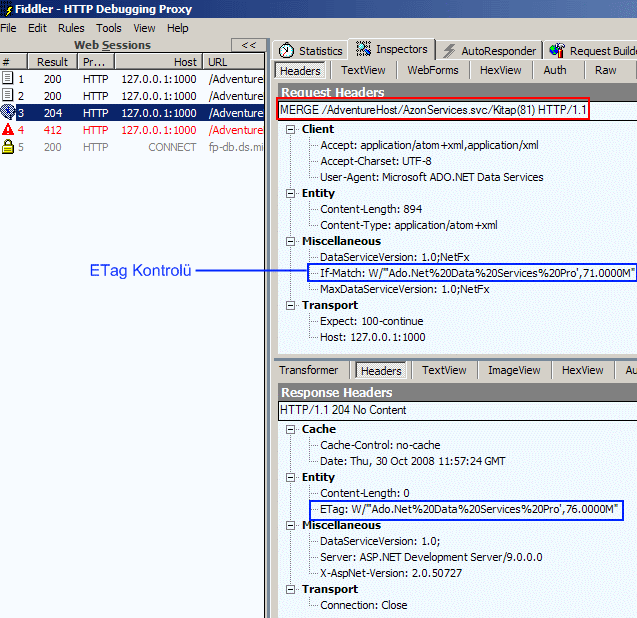Image resolution: width=637 pixels, height=618 pixels.
Task: Open the Tools menu
Action: (109, 28)
